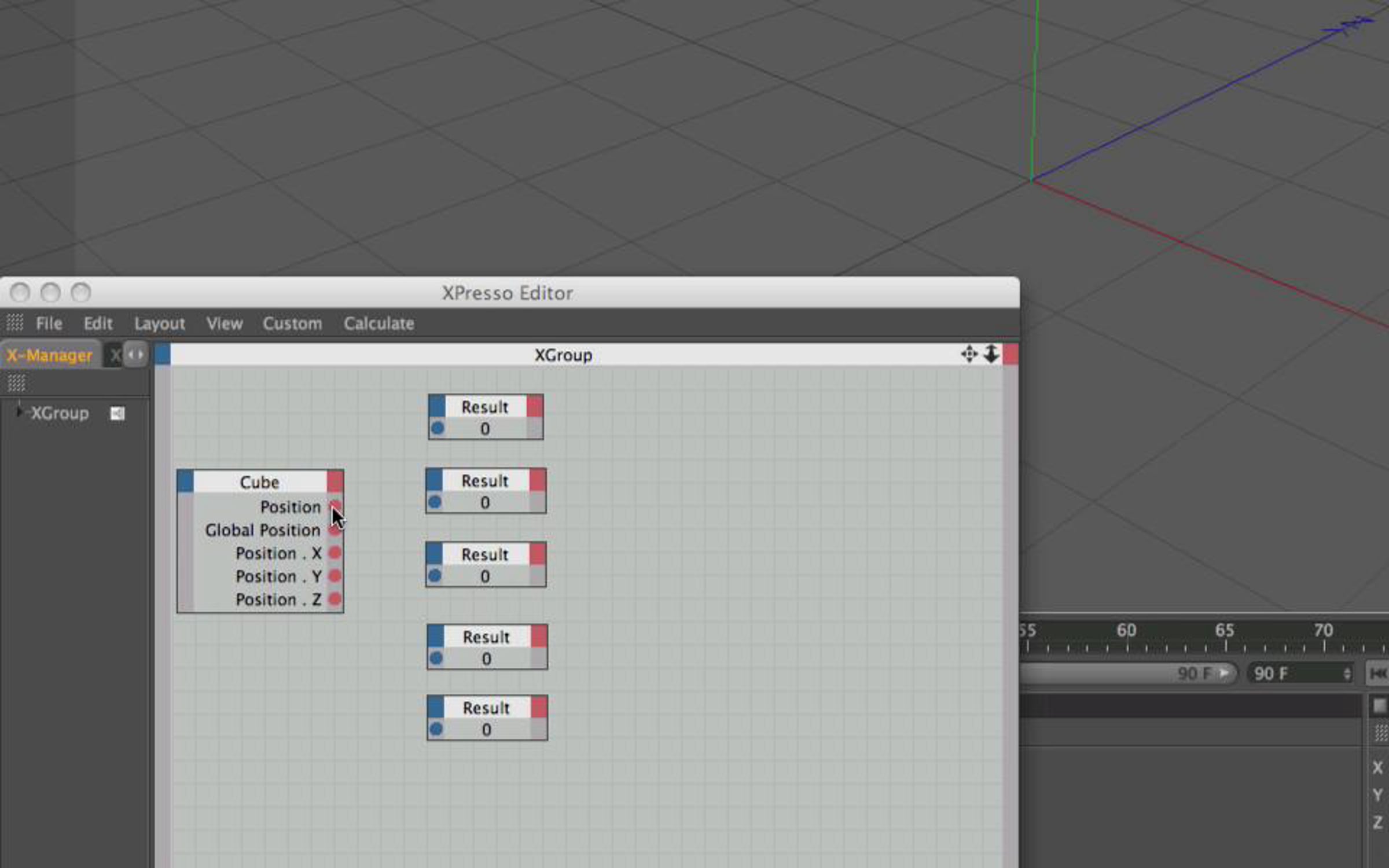Open the View menu in XPresso Editor
1389x868 pixels.
pos(225,323)
